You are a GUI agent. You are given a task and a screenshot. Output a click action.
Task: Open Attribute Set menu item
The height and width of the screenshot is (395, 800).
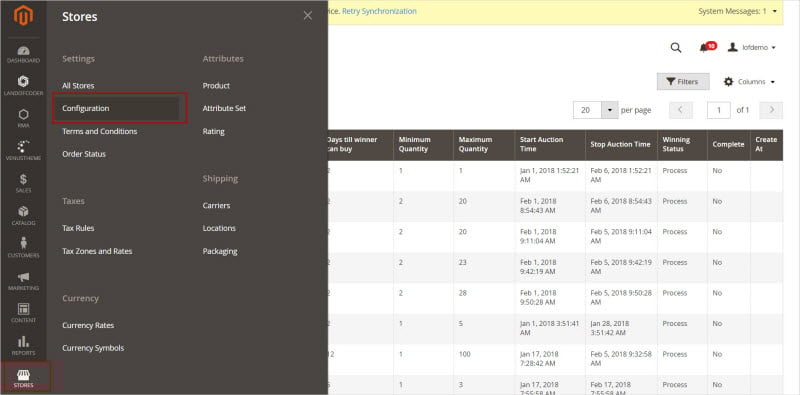[224, 108]
